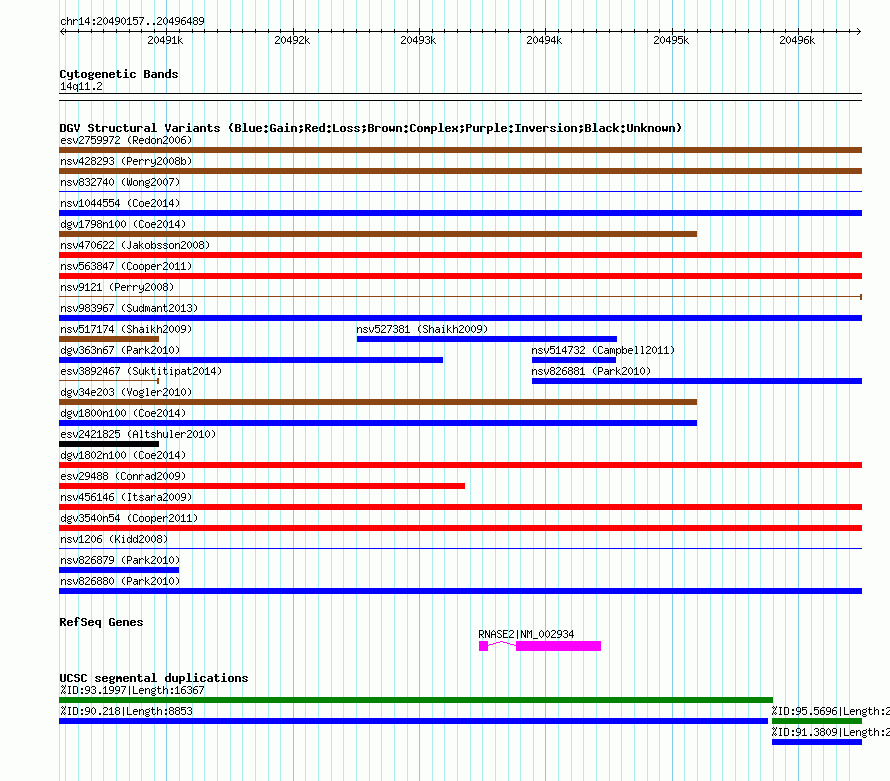Click dgv3540n54 (Cooper2011) label
Screen dimensions: 890x781
(x=129, y=518)
